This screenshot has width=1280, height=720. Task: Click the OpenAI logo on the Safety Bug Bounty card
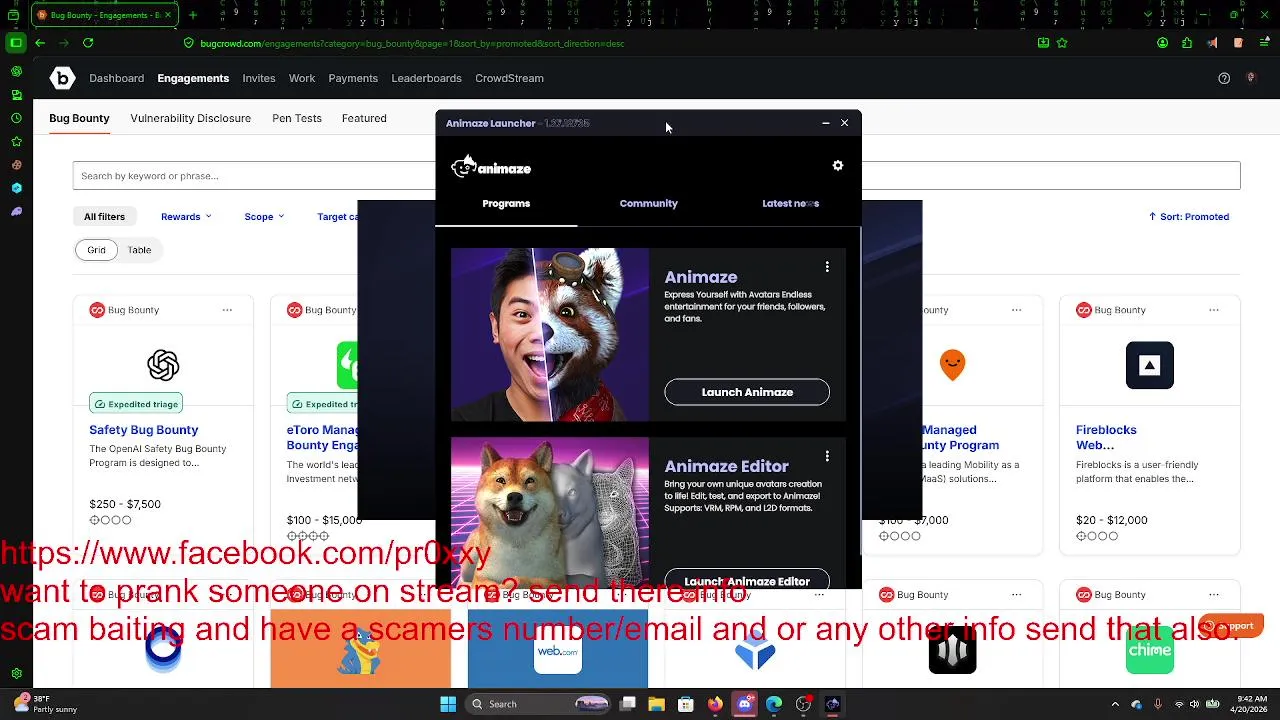coord(163,365)
